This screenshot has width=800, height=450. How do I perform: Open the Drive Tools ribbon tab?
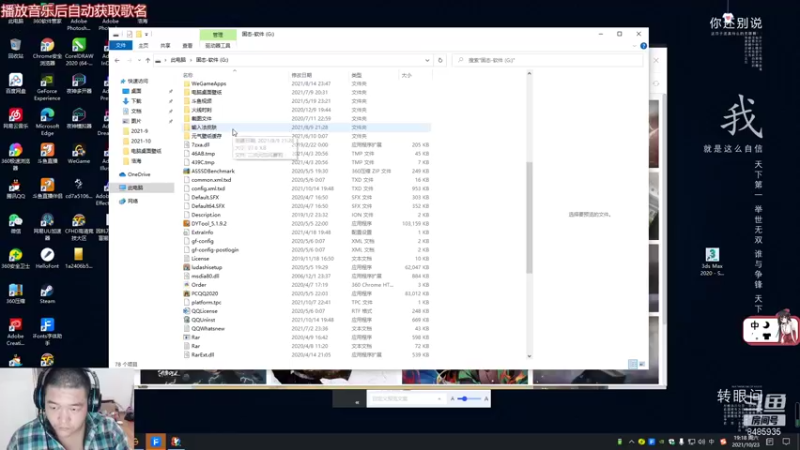point(218,45)
